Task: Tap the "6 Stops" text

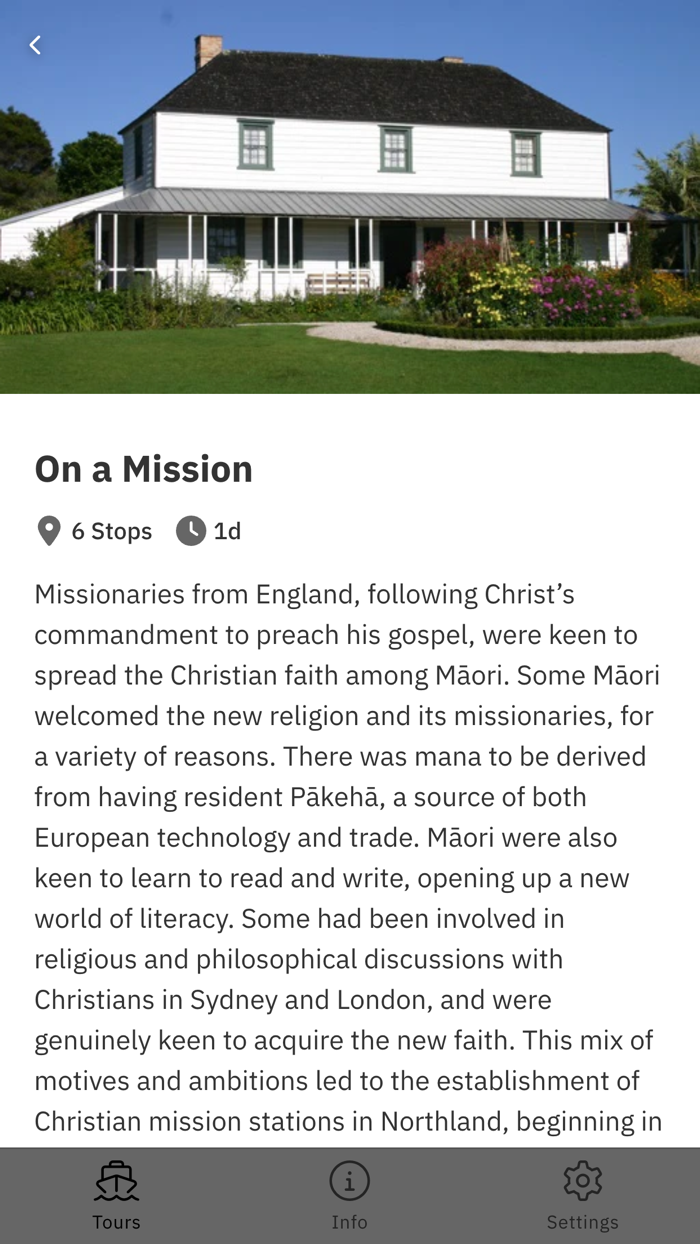Action: pos(111,531)
